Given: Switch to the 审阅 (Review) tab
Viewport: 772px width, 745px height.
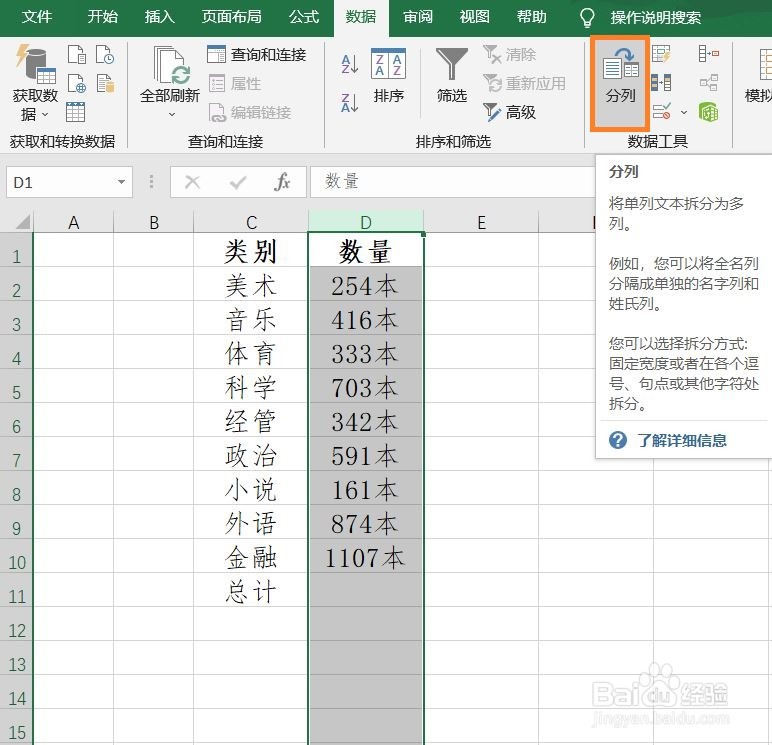Looking at the screenshot, I should click(x=418, y=17).
